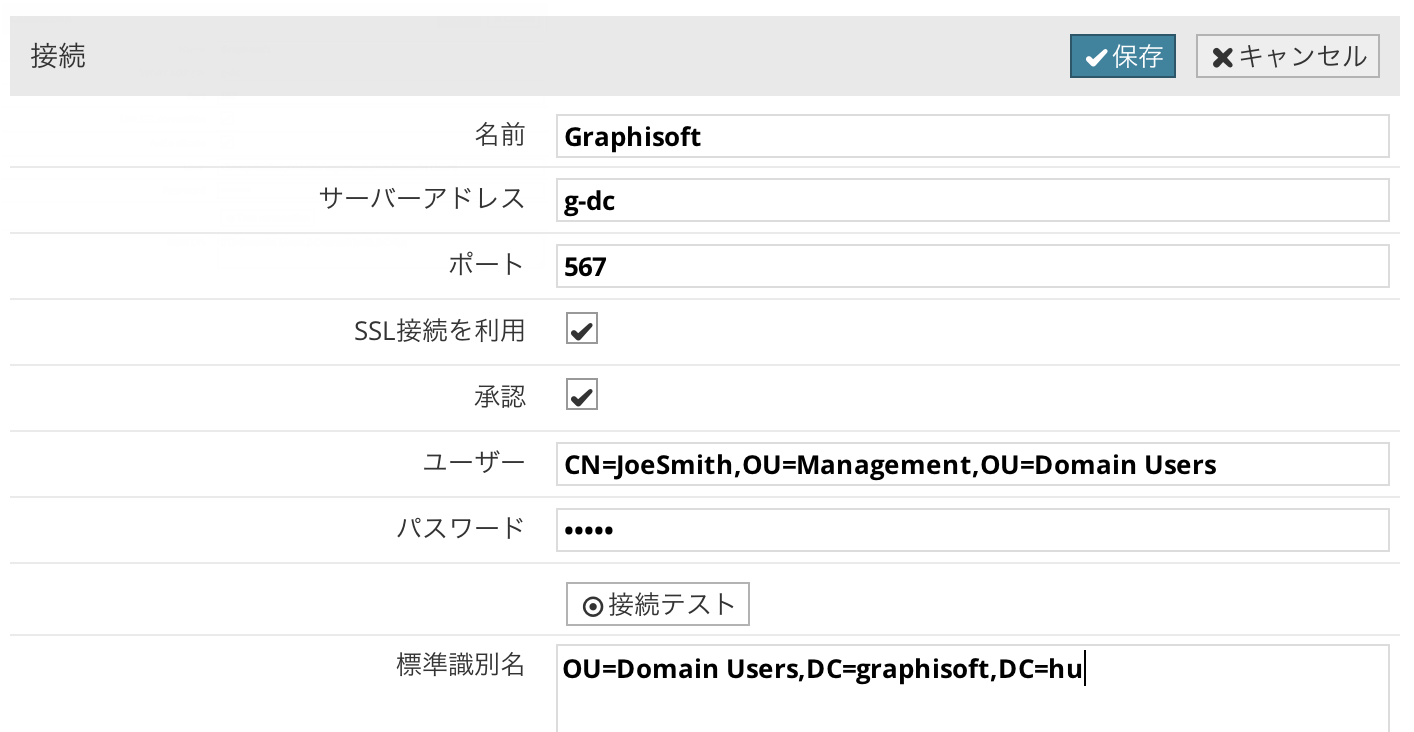
Task: Click the 名前 label text
Action: tap(499, 135)
